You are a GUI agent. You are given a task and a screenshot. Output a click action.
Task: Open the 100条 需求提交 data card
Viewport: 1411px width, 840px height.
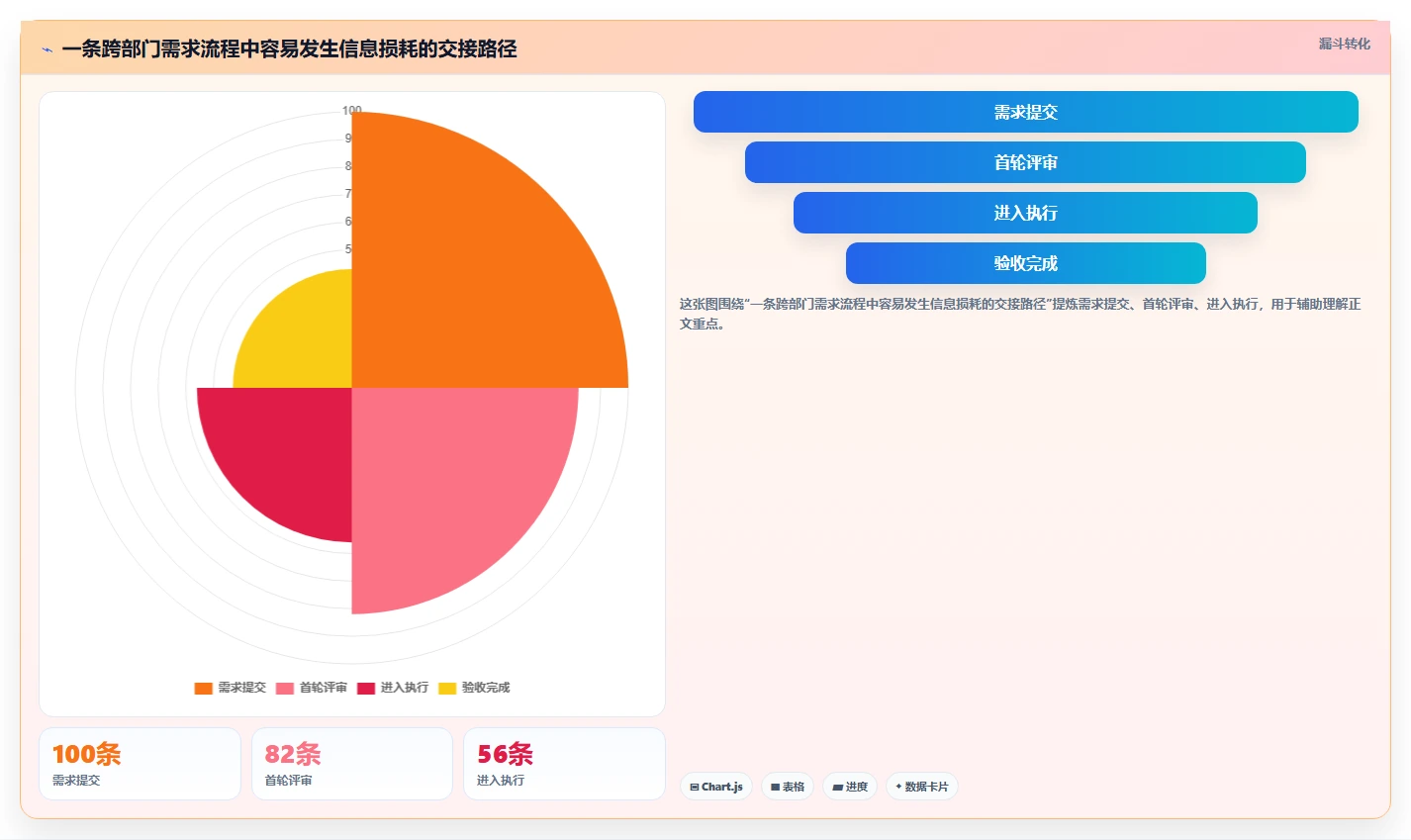(x=140, y=764)
